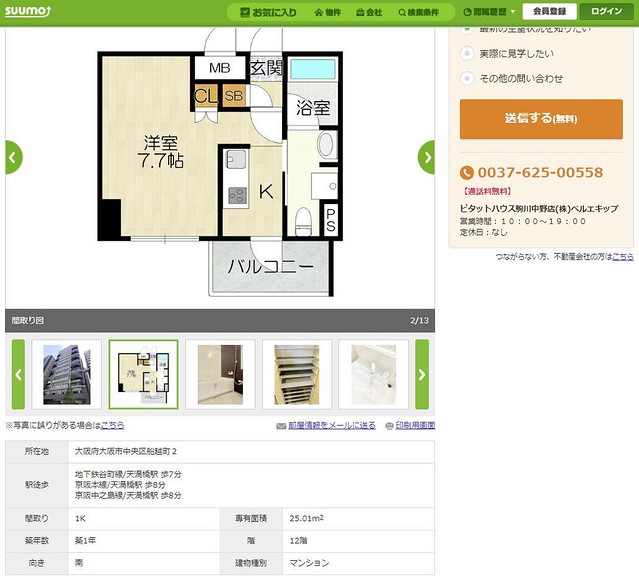
Task: Show previous main image arrow
Action: point(13,157)
